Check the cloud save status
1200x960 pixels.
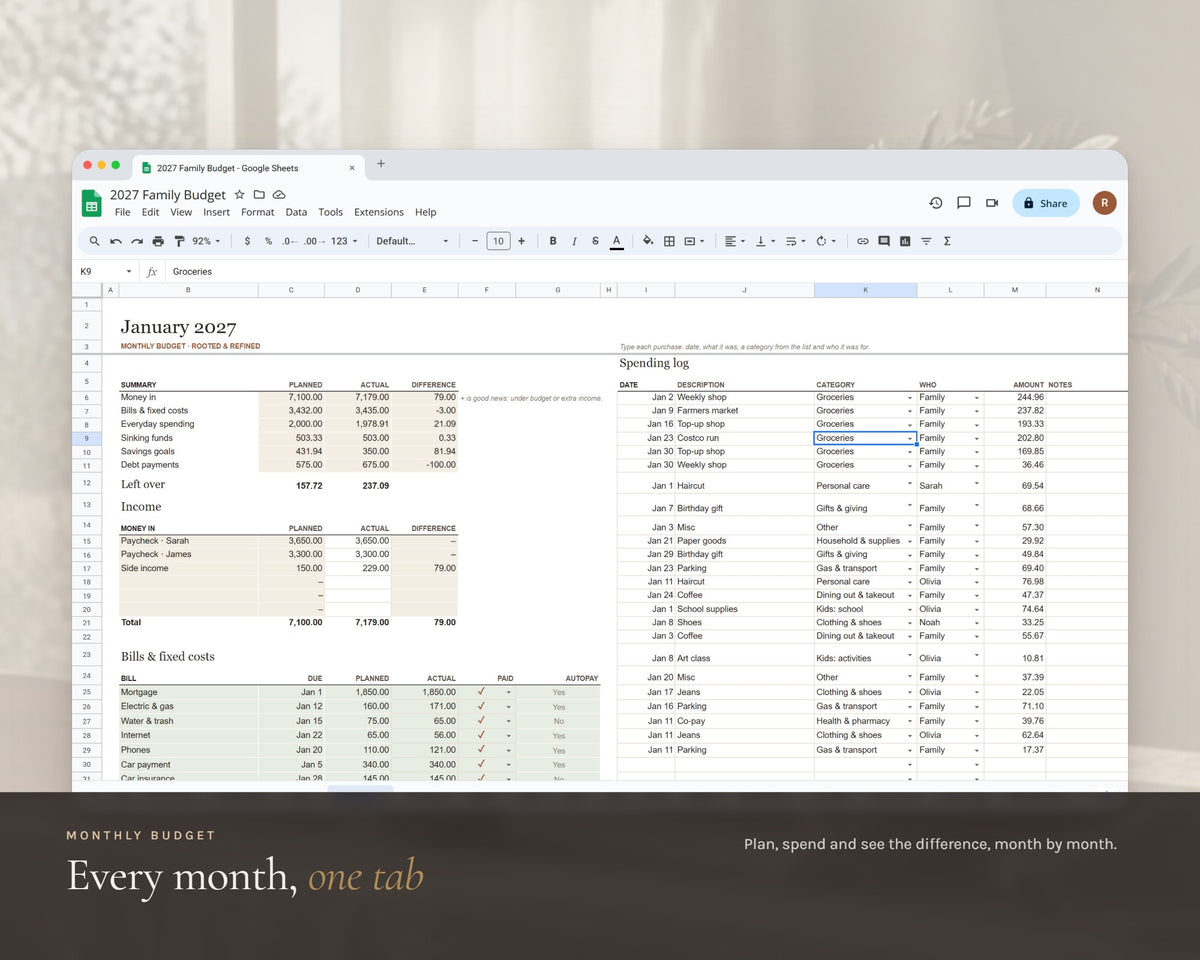(x=279, y=195)
